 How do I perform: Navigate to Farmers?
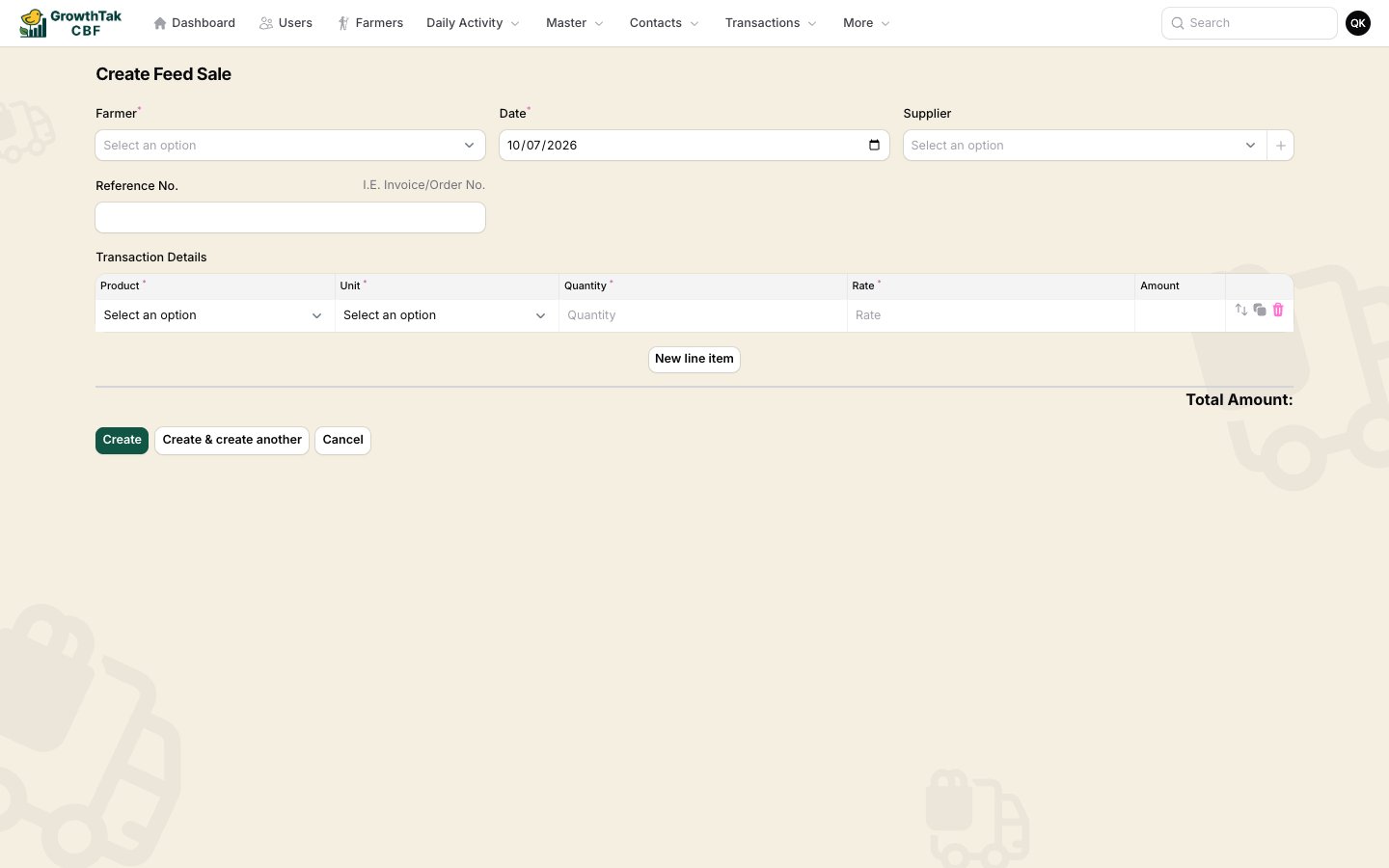pyautogui.click(x=370, y=23)
